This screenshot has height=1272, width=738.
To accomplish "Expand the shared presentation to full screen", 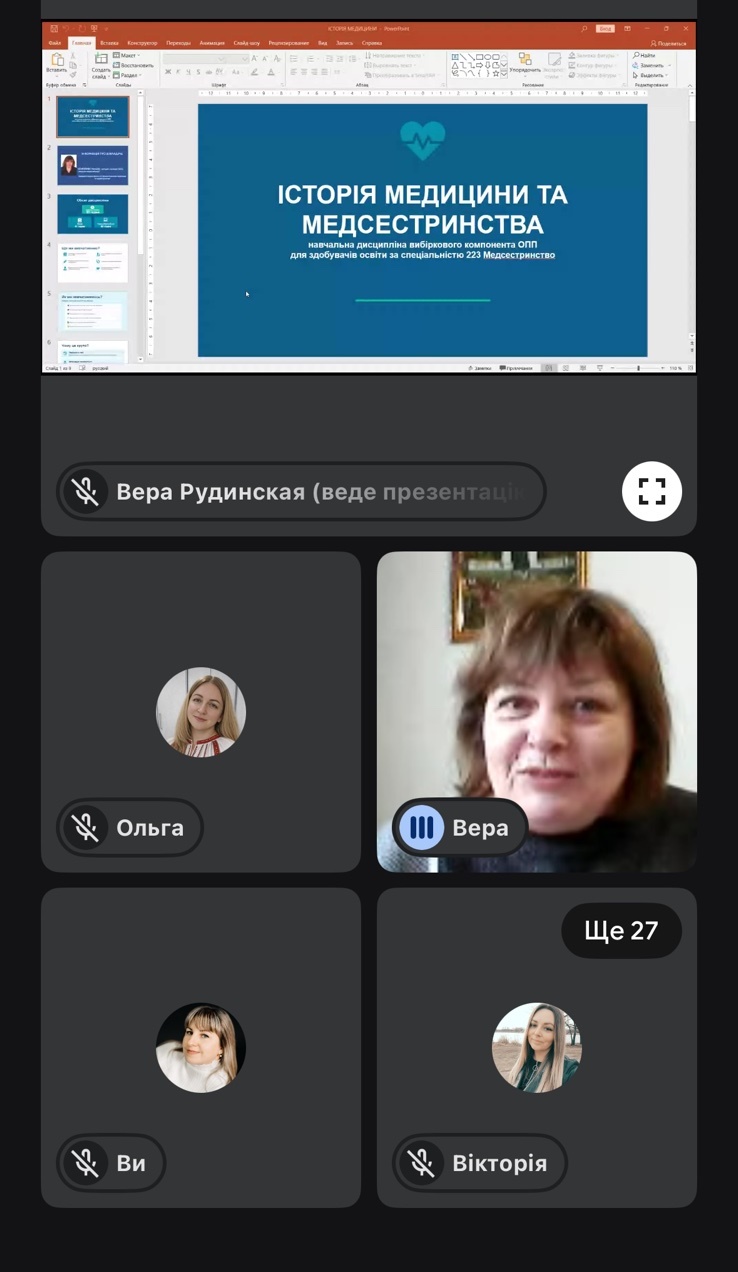I will point(652,491).
